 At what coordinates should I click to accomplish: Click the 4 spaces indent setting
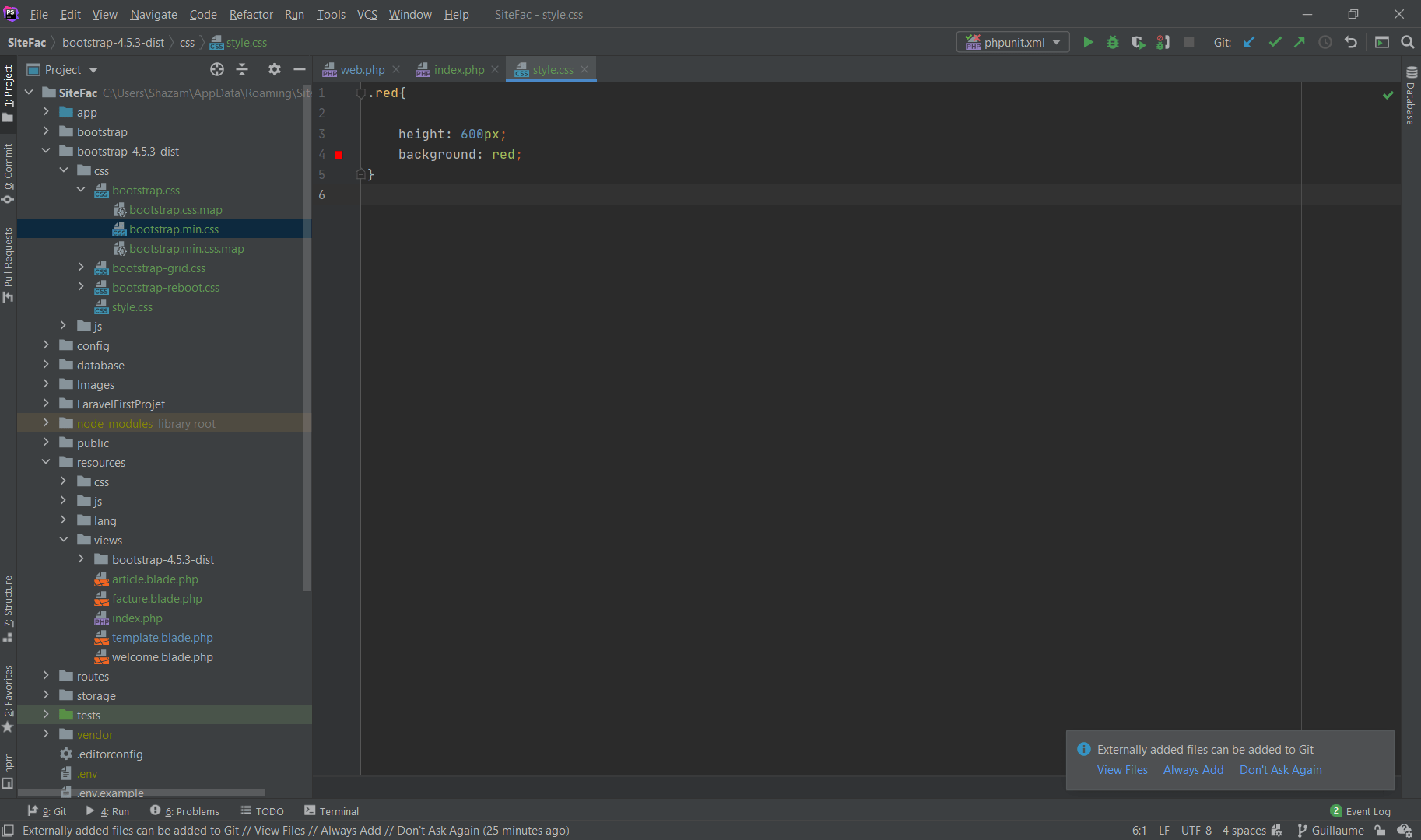1244,831
